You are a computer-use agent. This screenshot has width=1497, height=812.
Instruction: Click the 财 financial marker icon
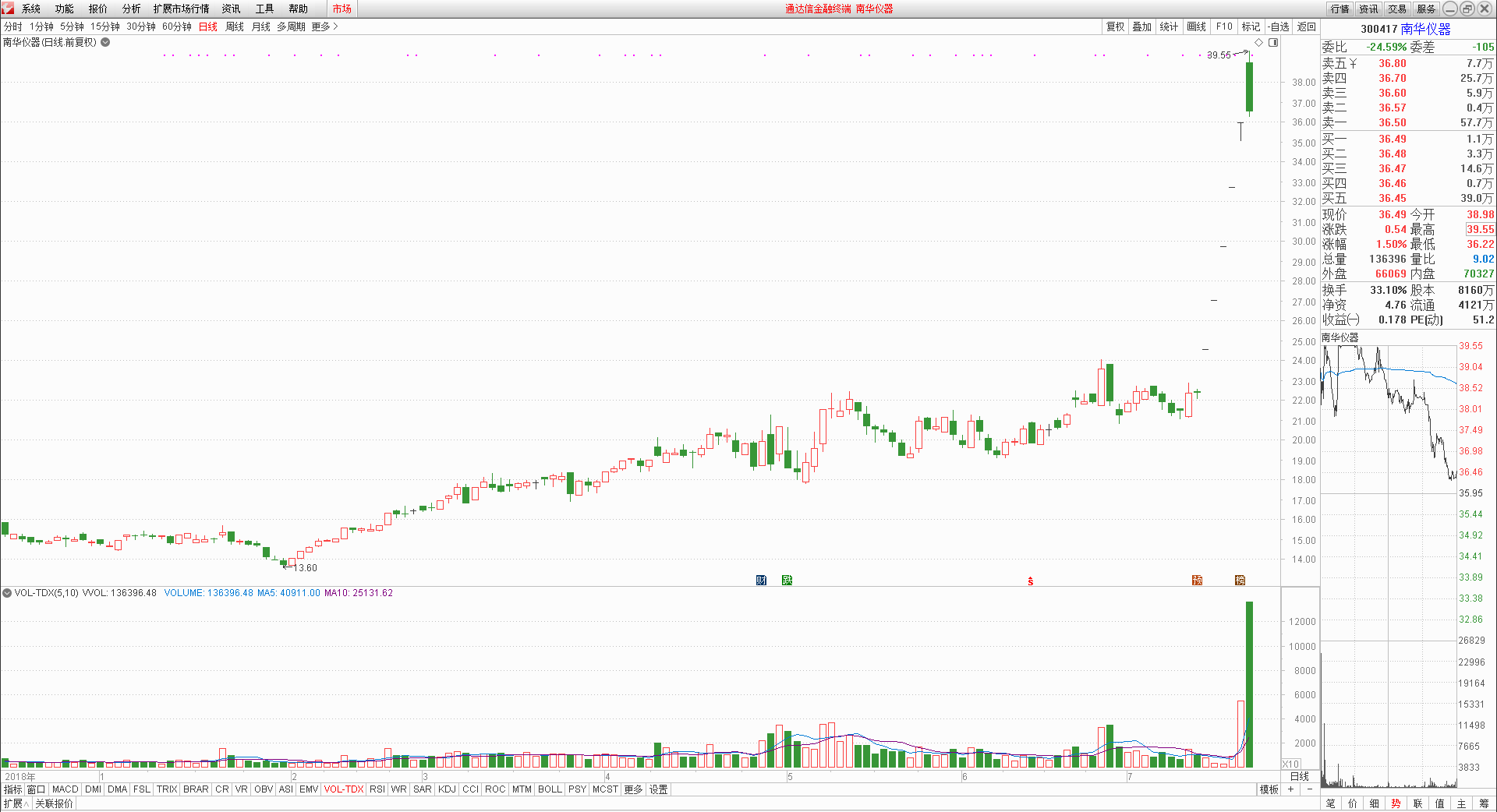[762, 581]
